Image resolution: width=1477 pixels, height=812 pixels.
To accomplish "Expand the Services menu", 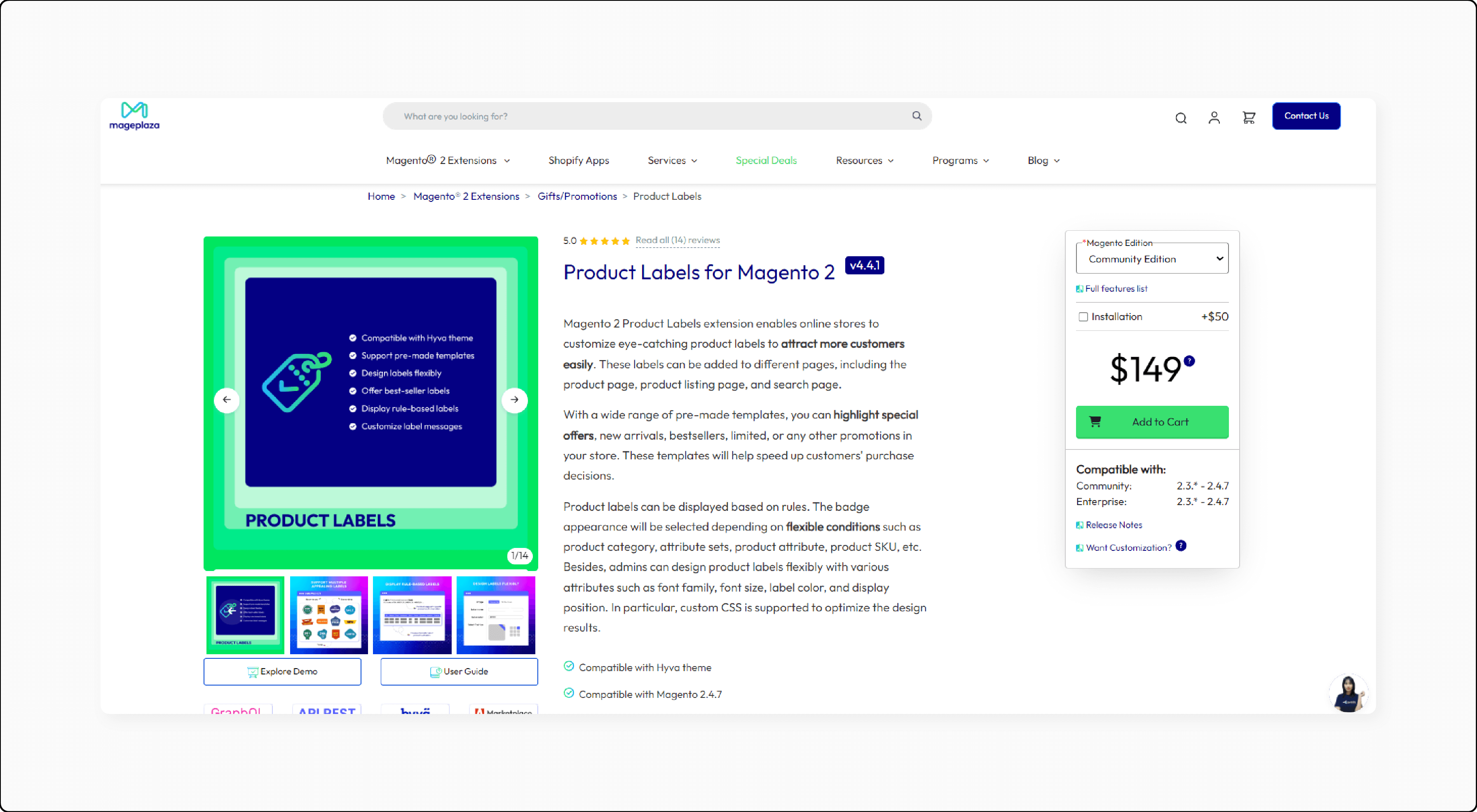I will tap(672, 160).
